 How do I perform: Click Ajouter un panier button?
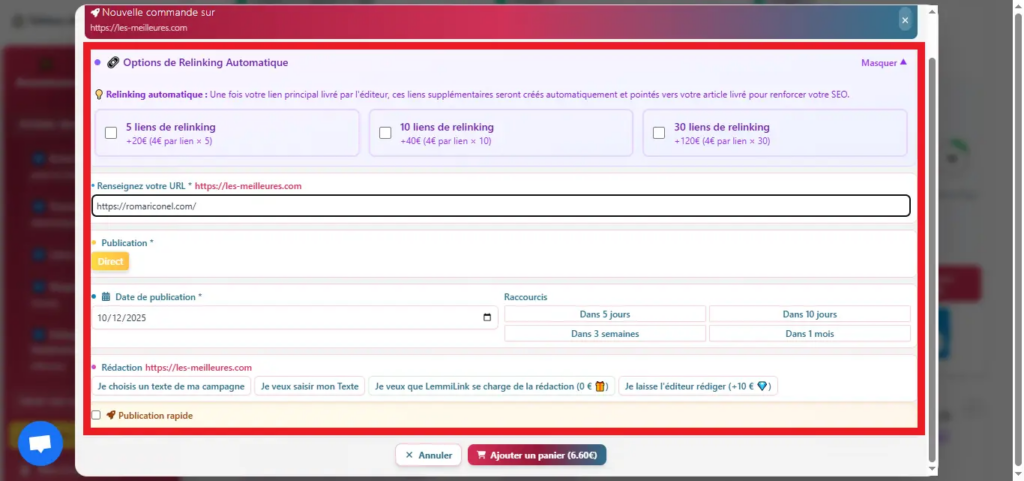537,455
